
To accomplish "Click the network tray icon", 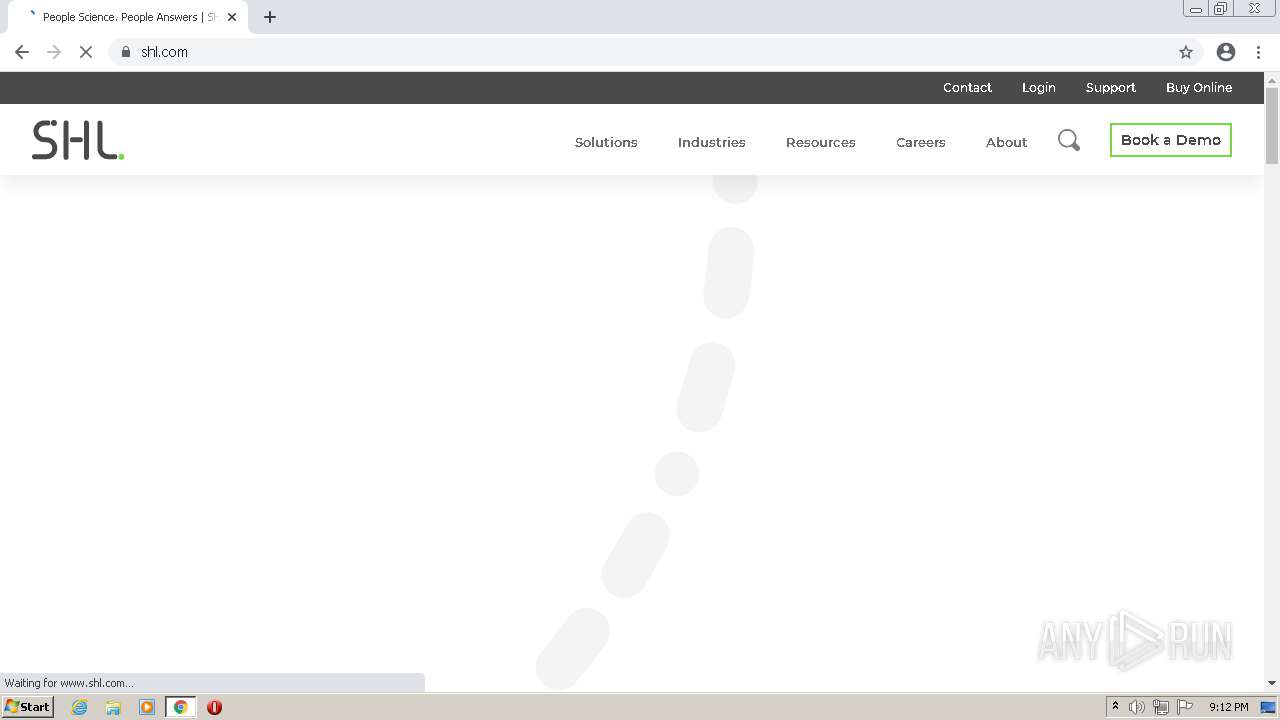I will tap(1161, 707).
